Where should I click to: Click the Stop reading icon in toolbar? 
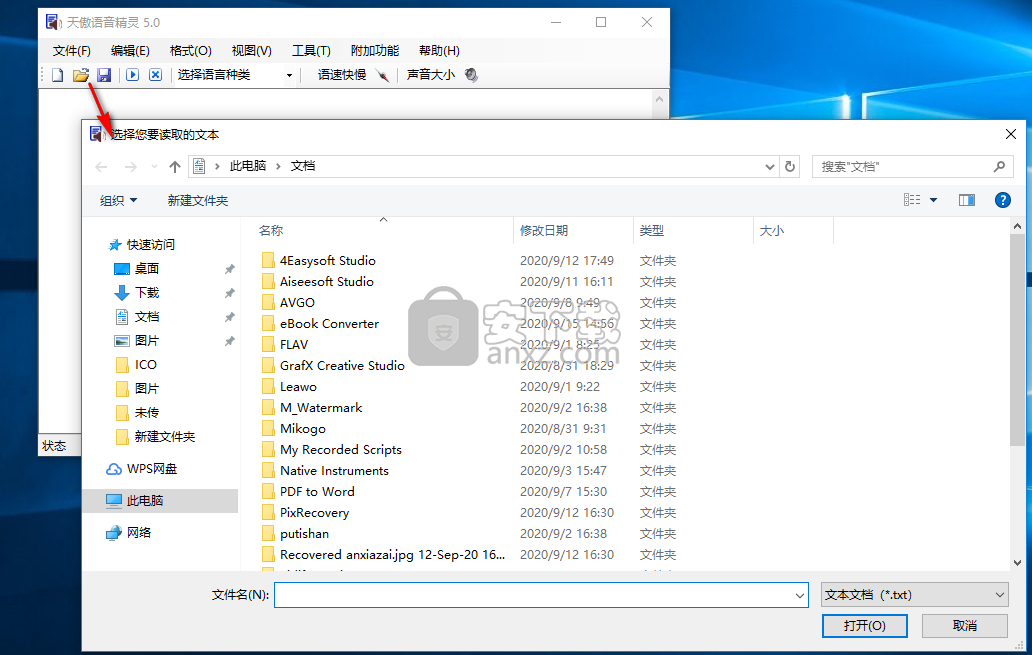point(155,75)
